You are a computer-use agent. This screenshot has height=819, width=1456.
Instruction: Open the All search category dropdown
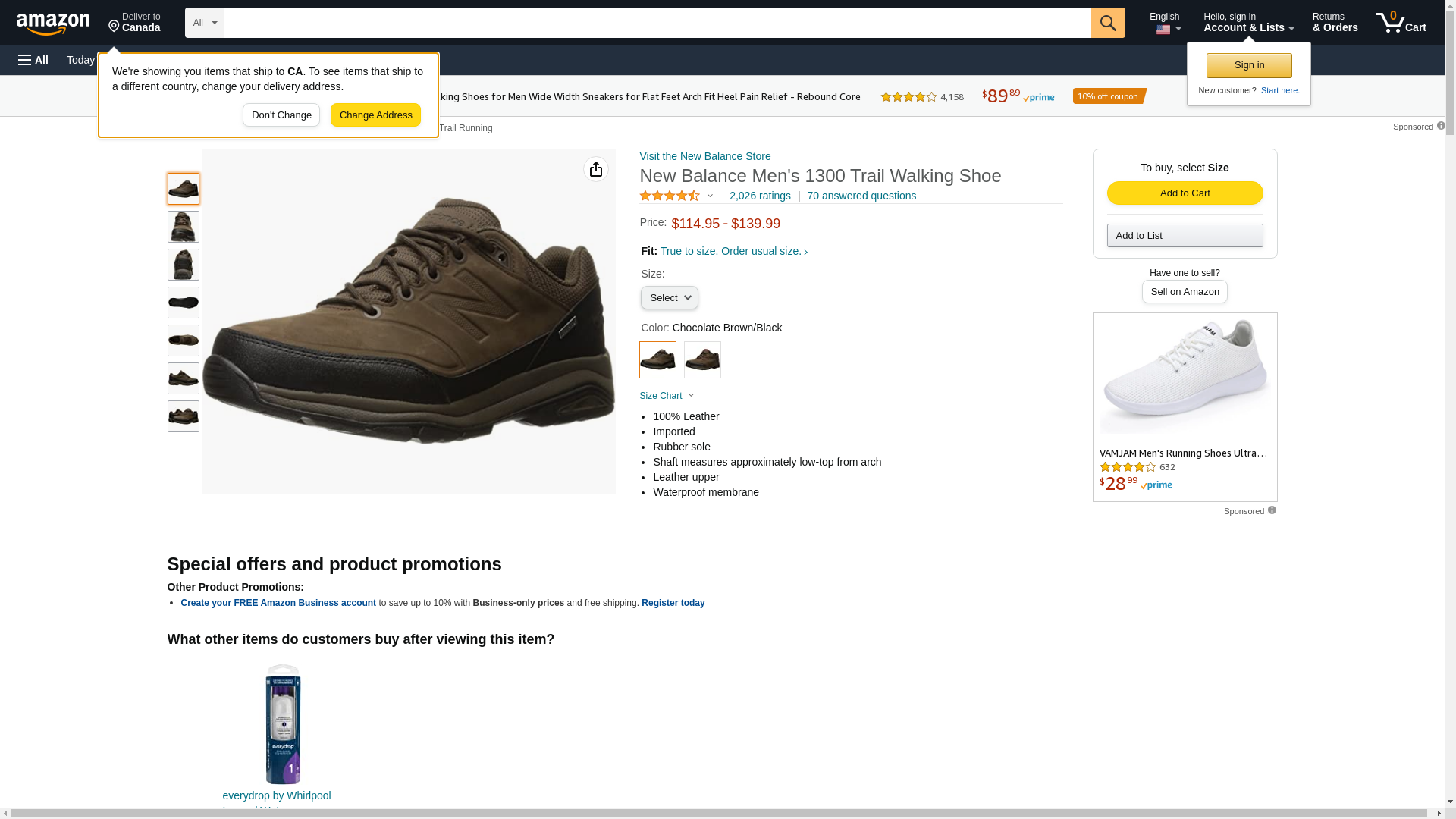click(205, 23)
